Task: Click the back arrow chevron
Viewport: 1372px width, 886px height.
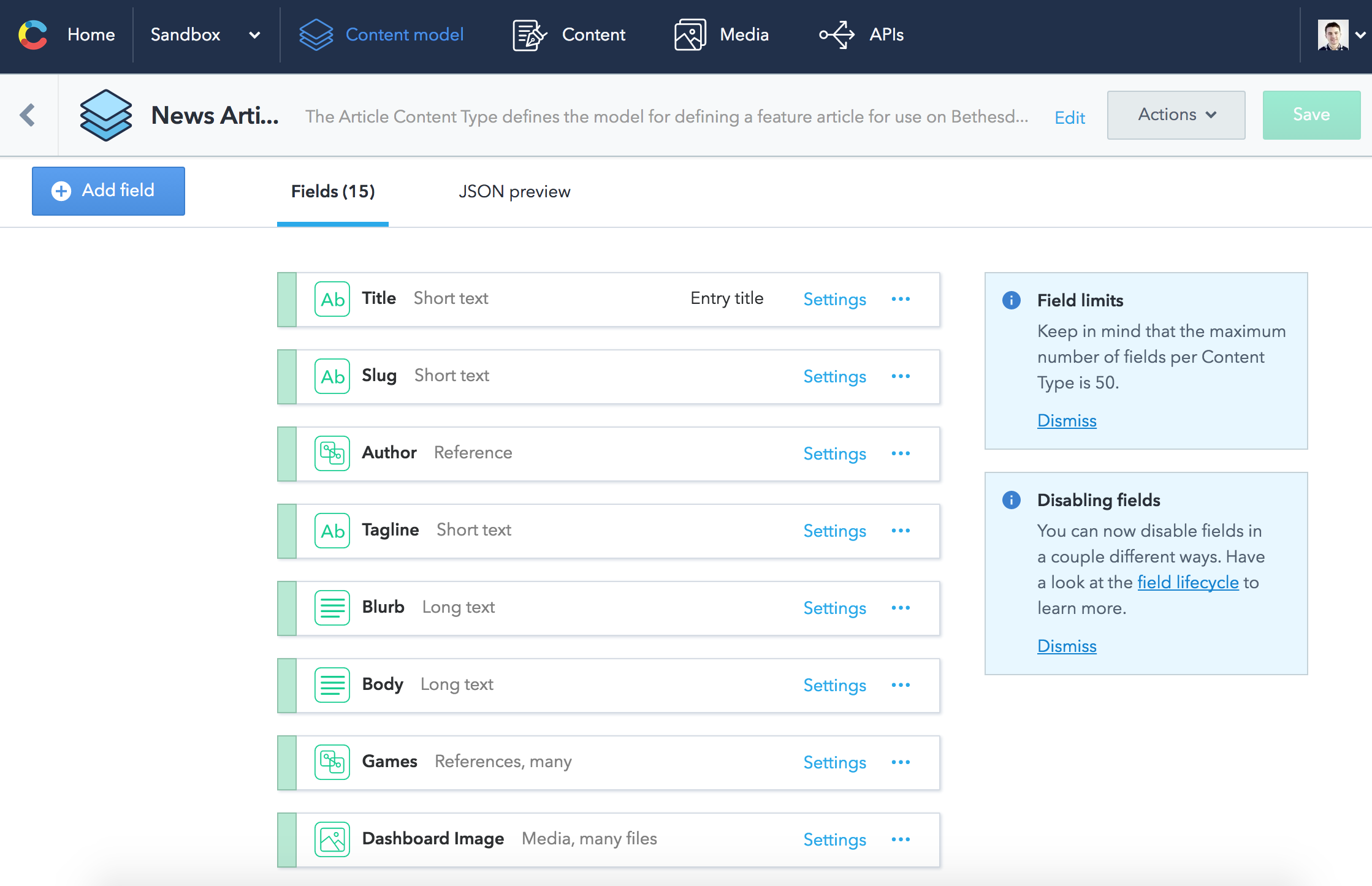Action: click(28, 115)
